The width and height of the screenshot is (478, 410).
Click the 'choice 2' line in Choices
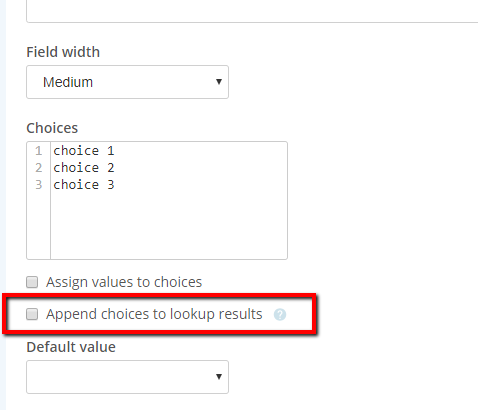(84, 168)
